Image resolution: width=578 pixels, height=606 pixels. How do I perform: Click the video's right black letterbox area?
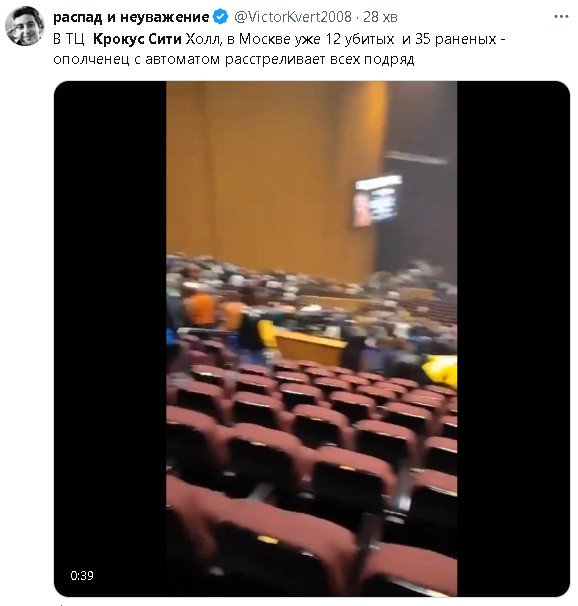click(x=513, y=339)
